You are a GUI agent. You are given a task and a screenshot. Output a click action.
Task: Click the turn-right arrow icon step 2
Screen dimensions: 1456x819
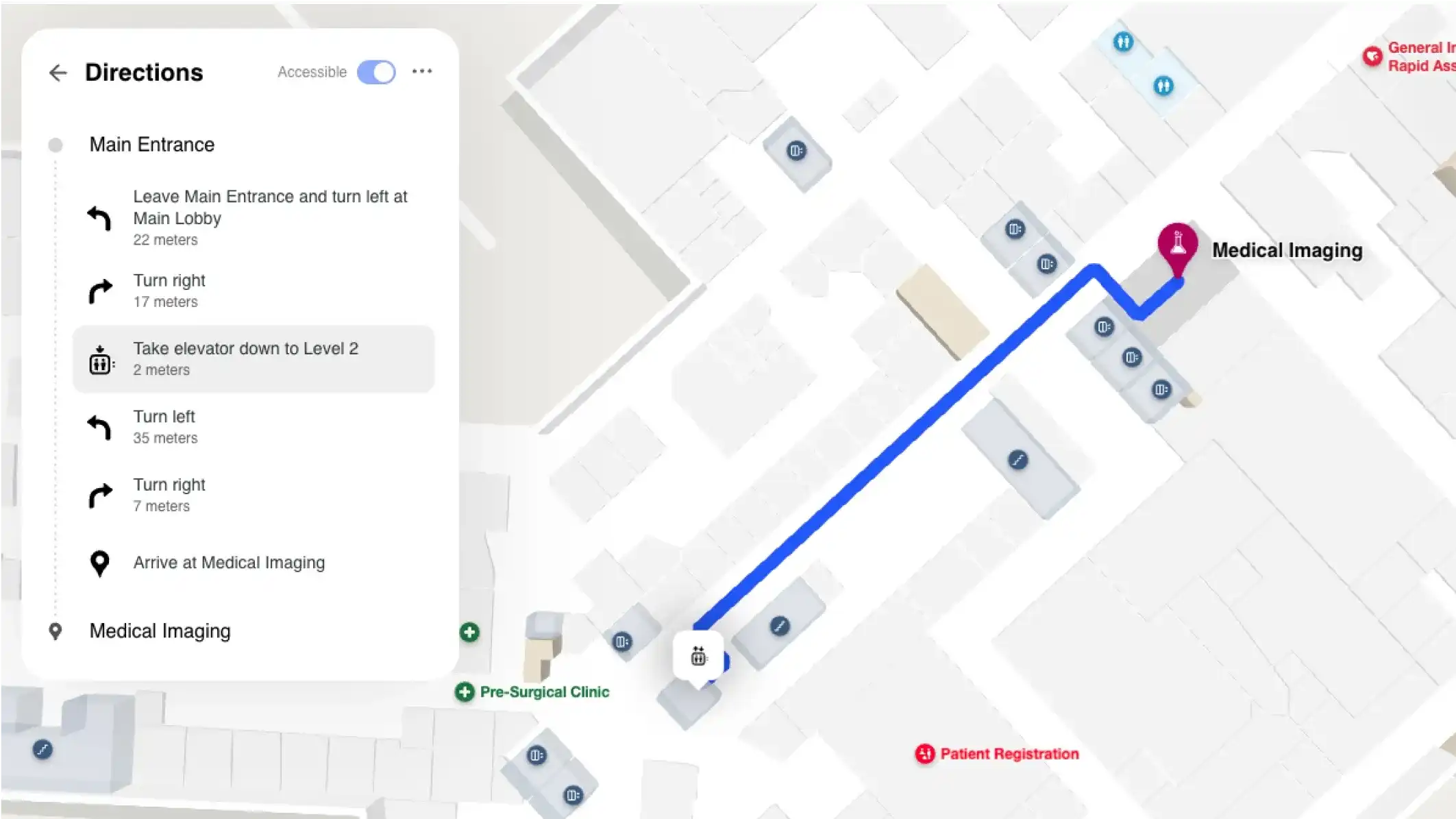point(100,289)
